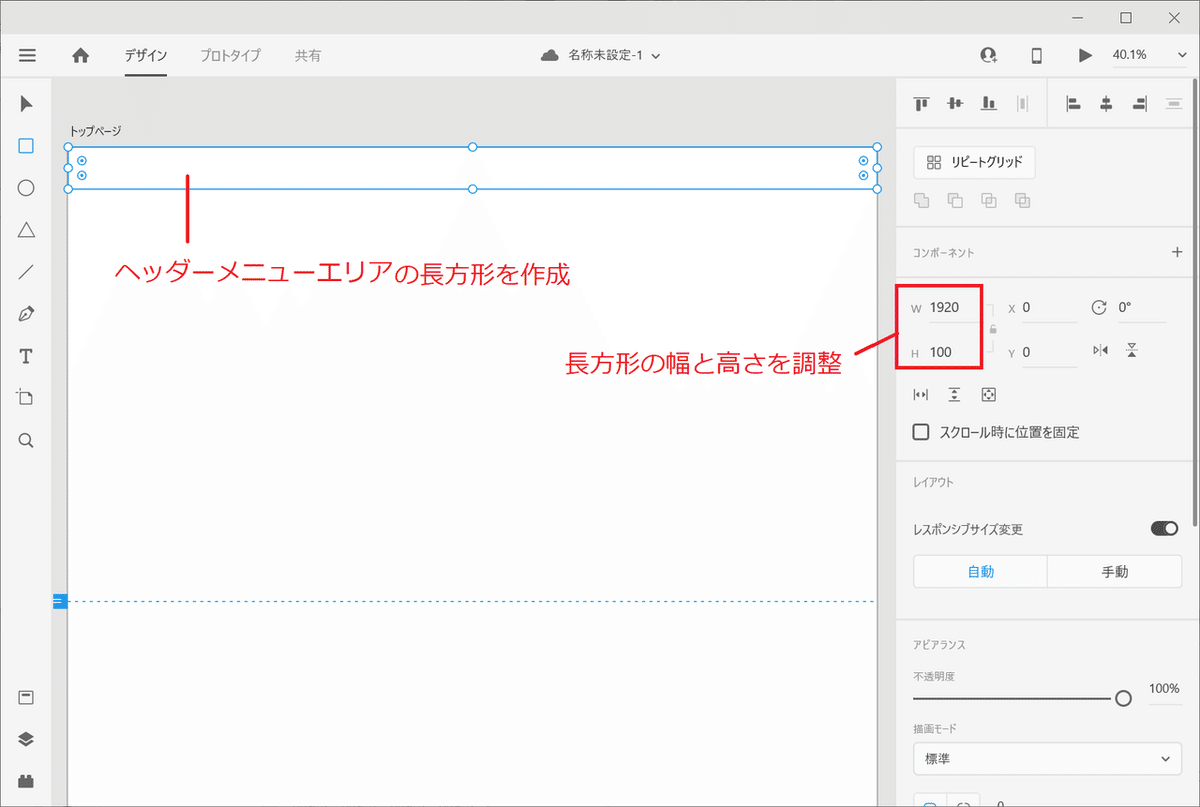Choose the Polygon triangle tool
Viewport: 1200px width, 807px height.
pyautogui.click(x=27, y=230)
